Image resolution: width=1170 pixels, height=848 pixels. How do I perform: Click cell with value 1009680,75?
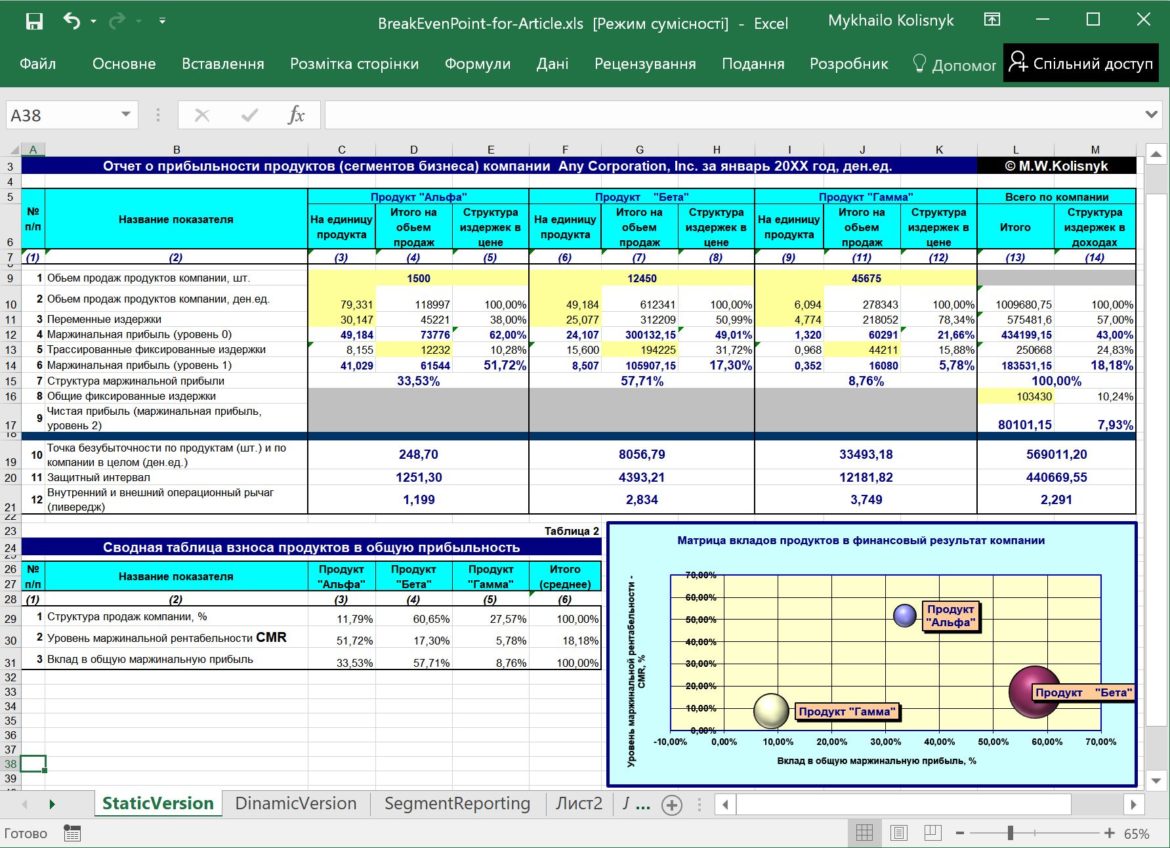click(1016, 305)
